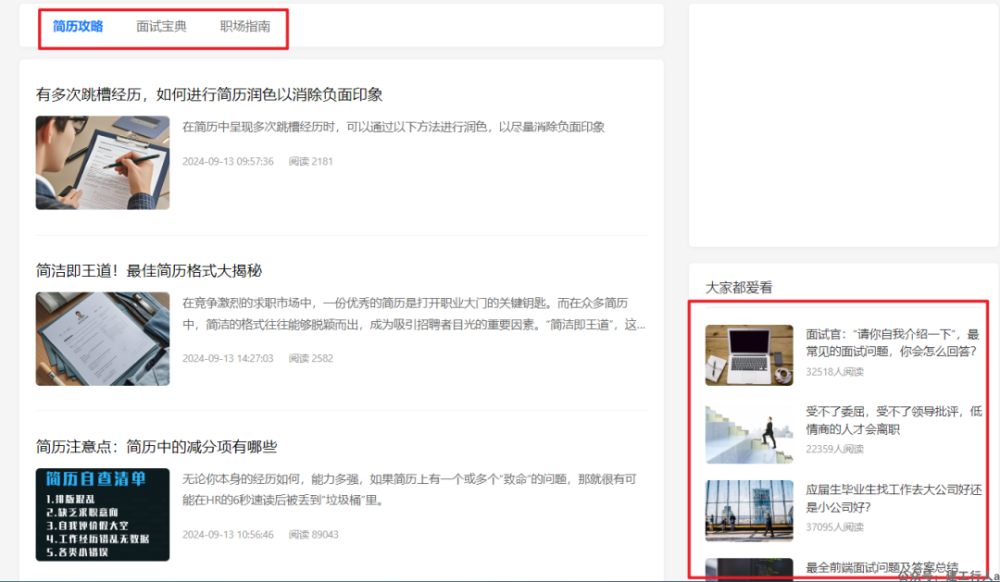The image size is (1000, 582).
Task: Click the 37095人阅读 reader count
Action: pos(834,527)
